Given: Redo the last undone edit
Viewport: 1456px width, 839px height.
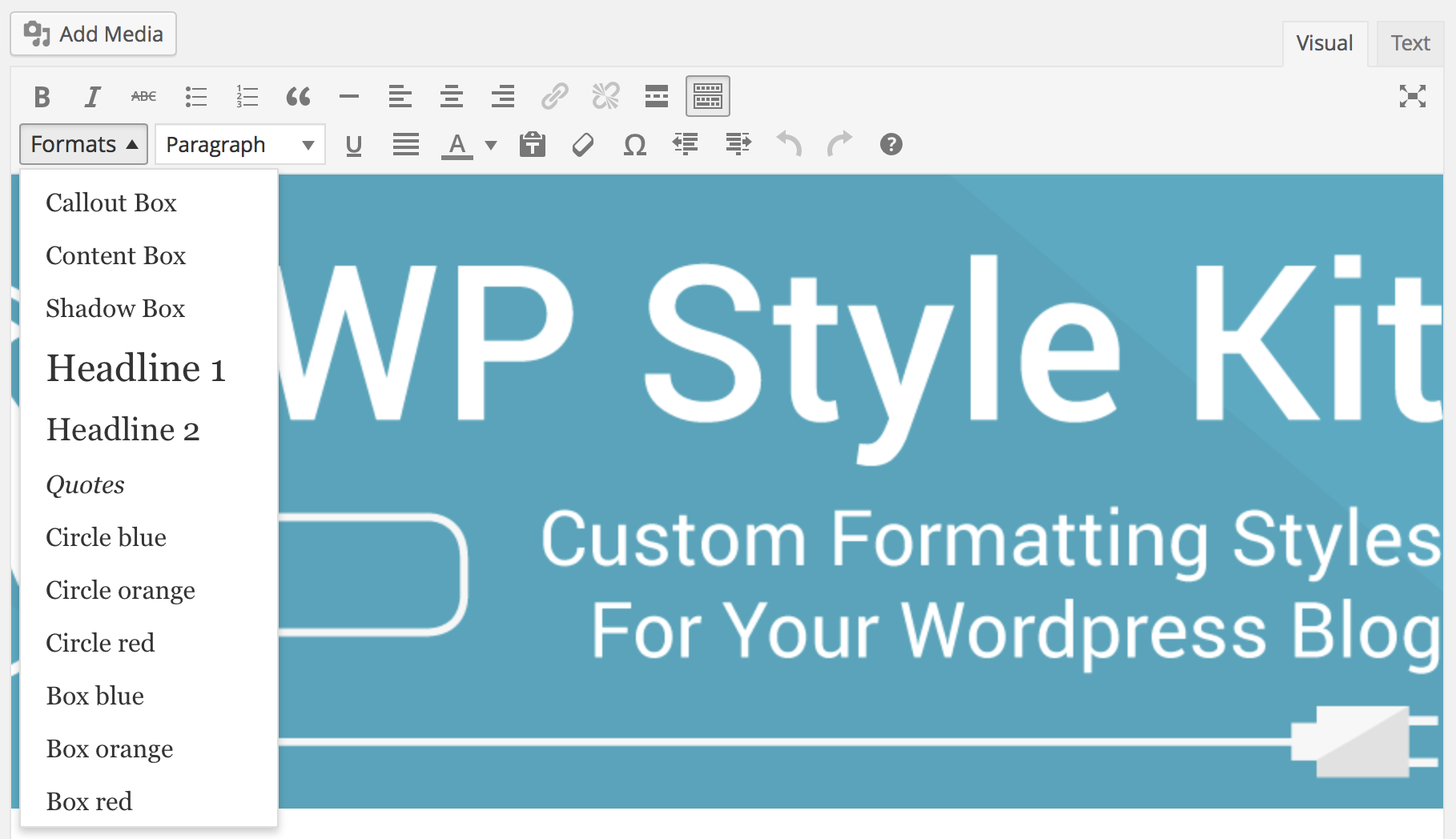Looking at the screenshot, I should pos(840,145).
